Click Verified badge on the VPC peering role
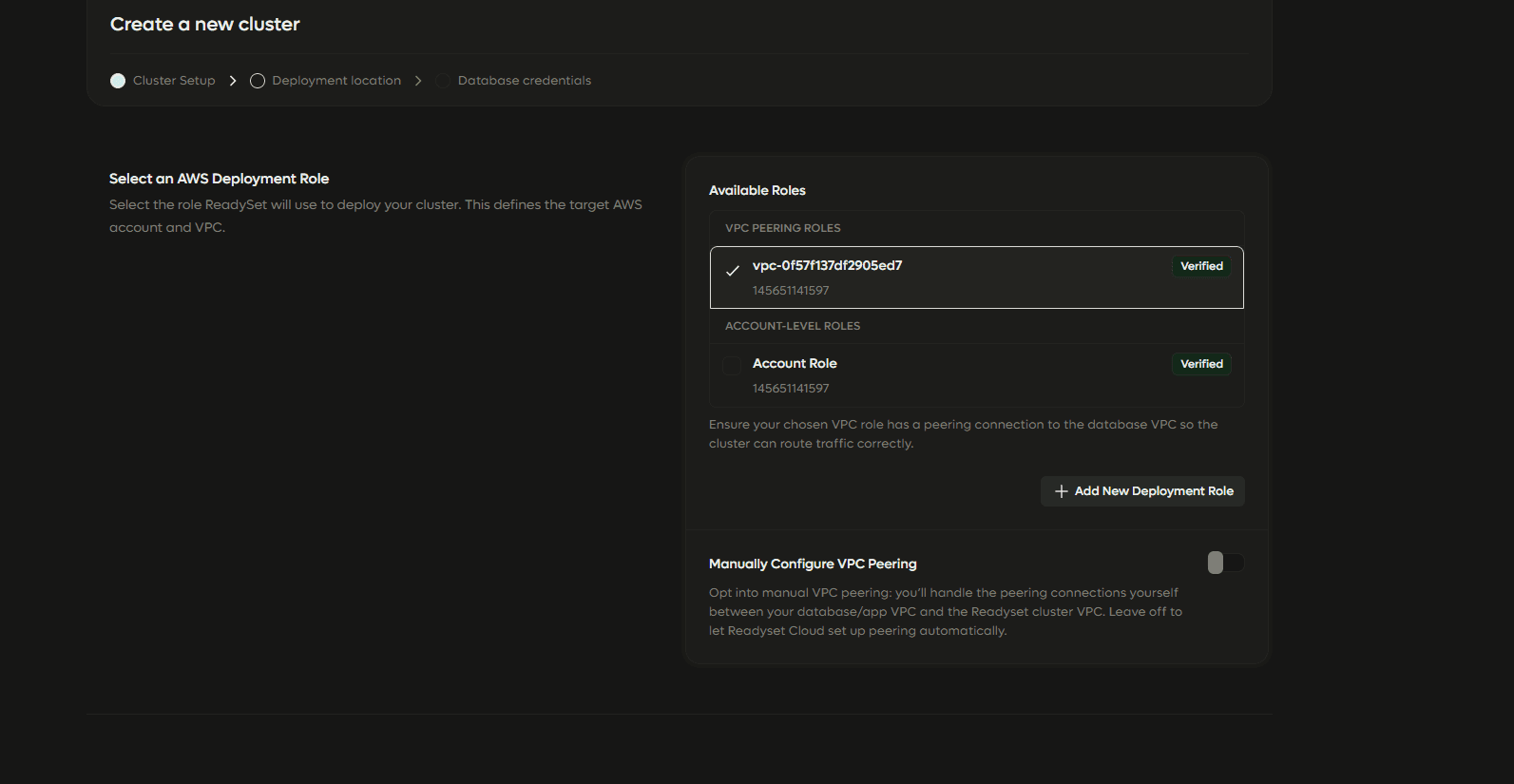The height and width of the screenshot is (784, 1514). 1201,266
